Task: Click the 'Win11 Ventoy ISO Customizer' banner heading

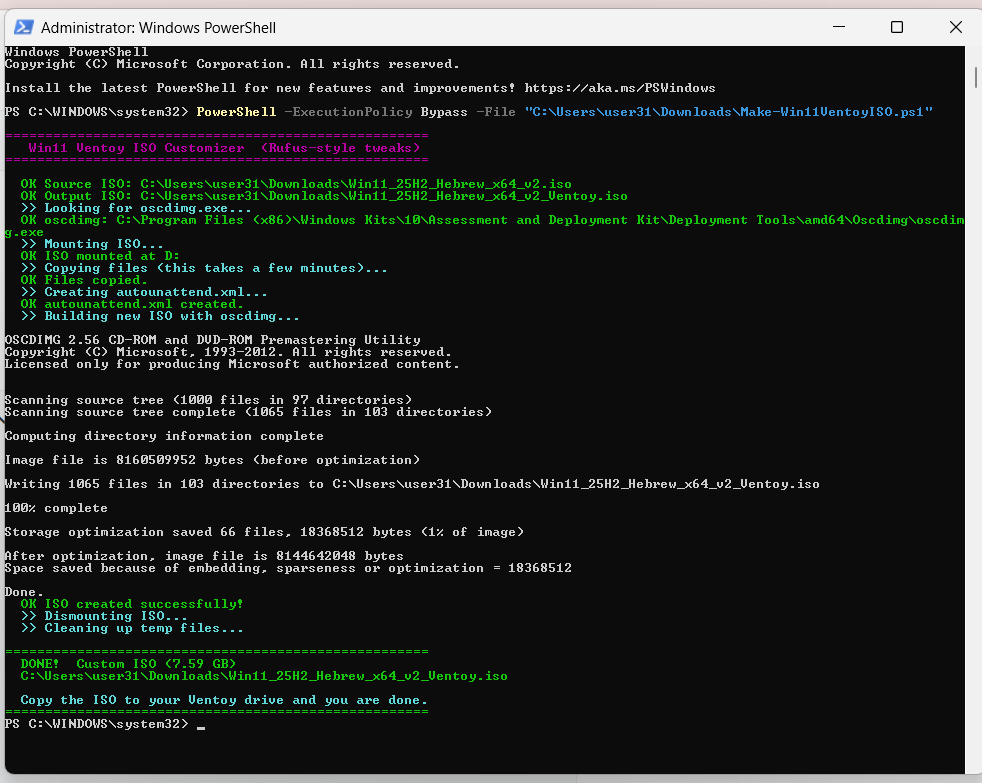Action: point(224,148)
